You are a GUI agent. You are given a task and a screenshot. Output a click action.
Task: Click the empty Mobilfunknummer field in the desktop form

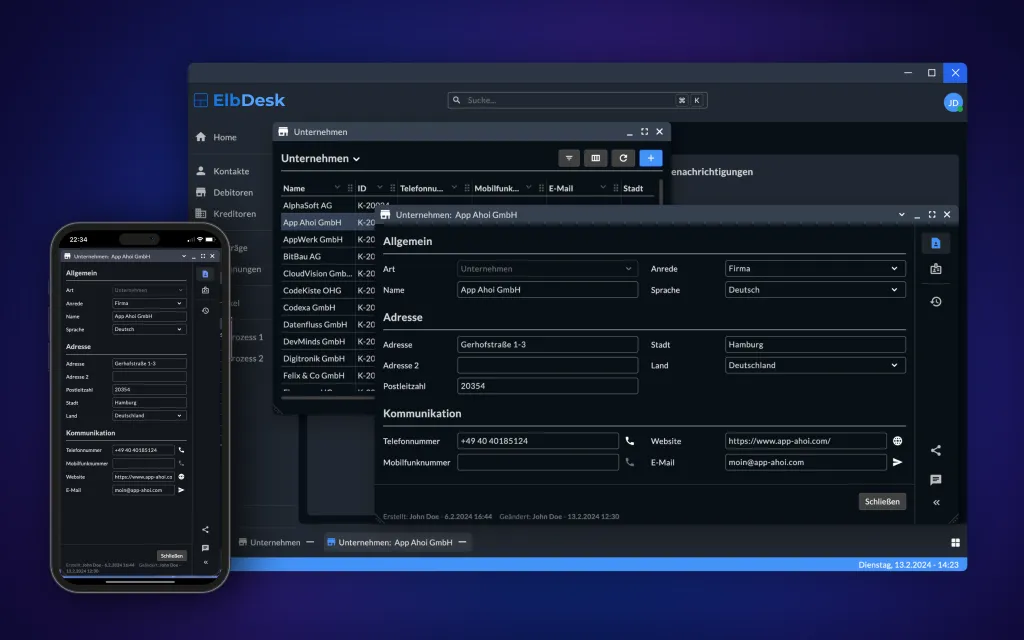pos(537,462)
